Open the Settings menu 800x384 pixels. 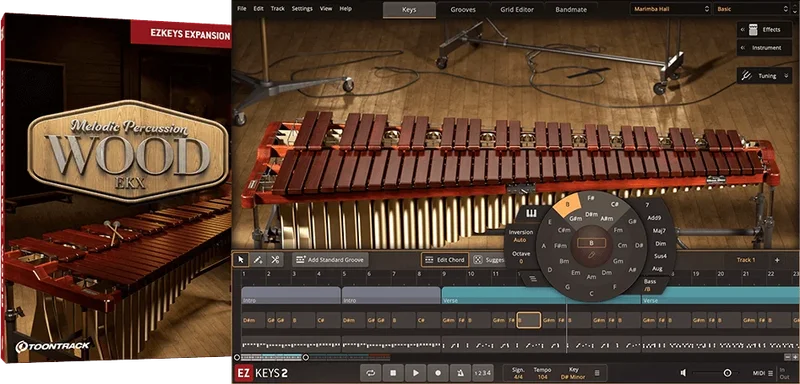coord(302,9)
